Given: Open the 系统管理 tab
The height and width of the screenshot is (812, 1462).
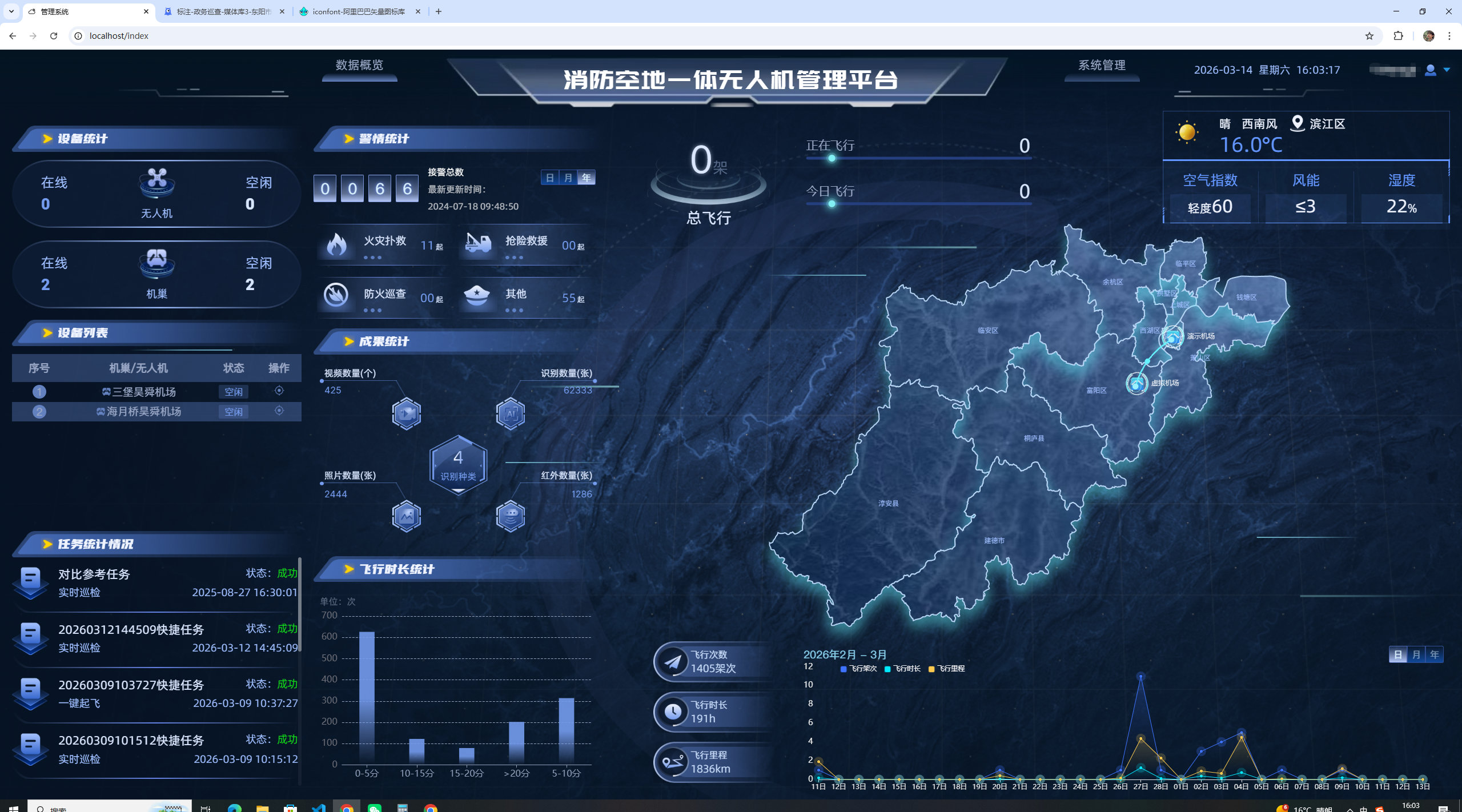Looking at the screenshot, I should pos(1102,66).
